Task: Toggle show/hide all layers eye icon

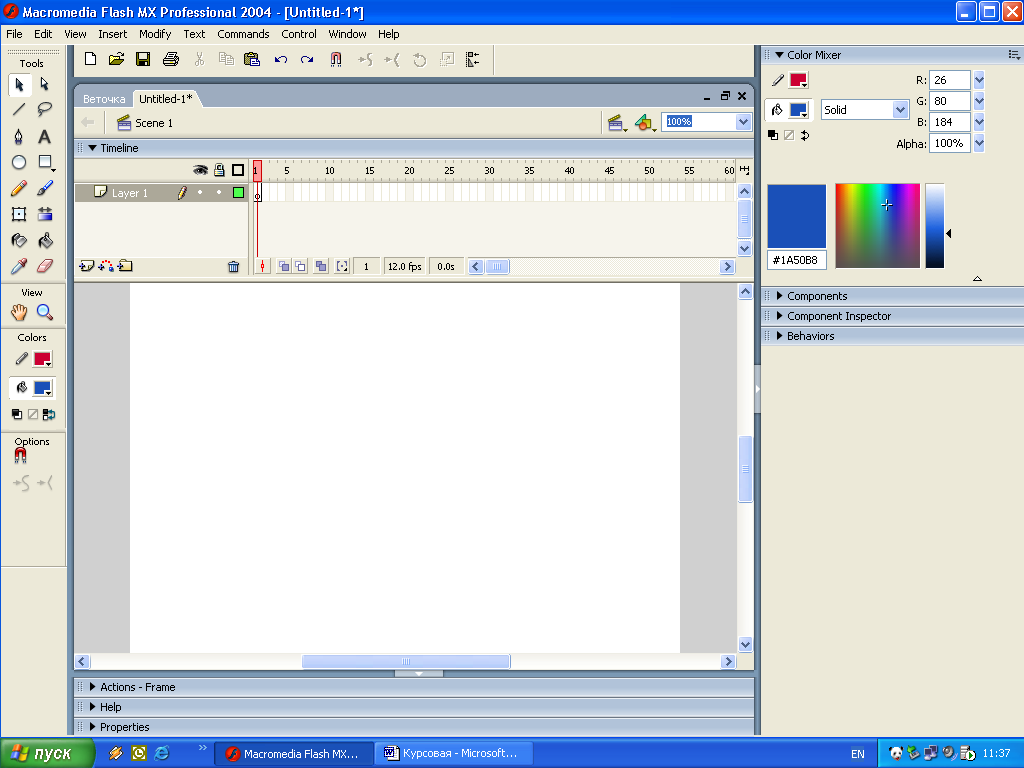Action: click(x=200, y=170)
